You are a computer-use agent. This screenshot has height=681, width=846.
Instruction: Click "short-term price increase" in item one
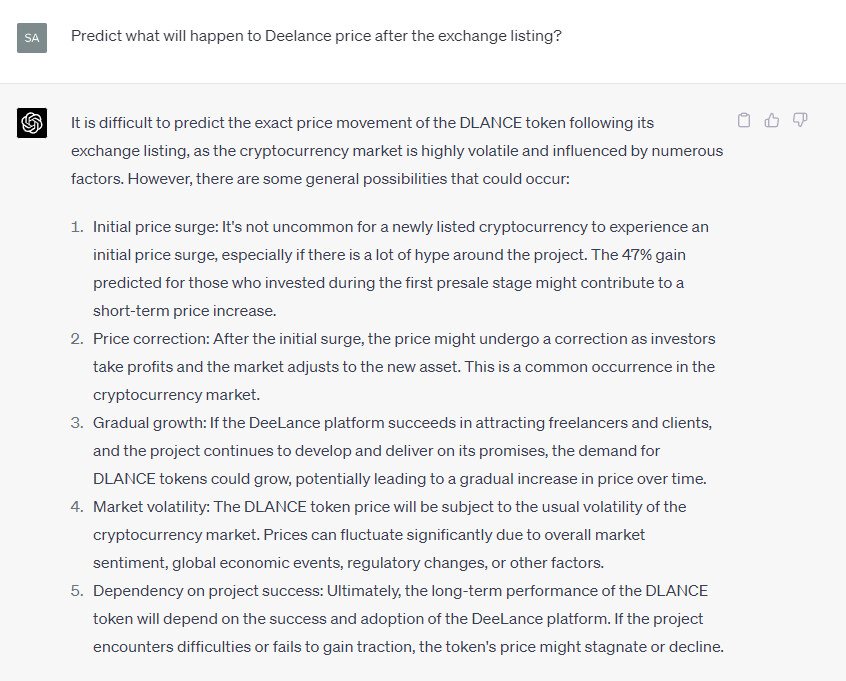(184, 311)
